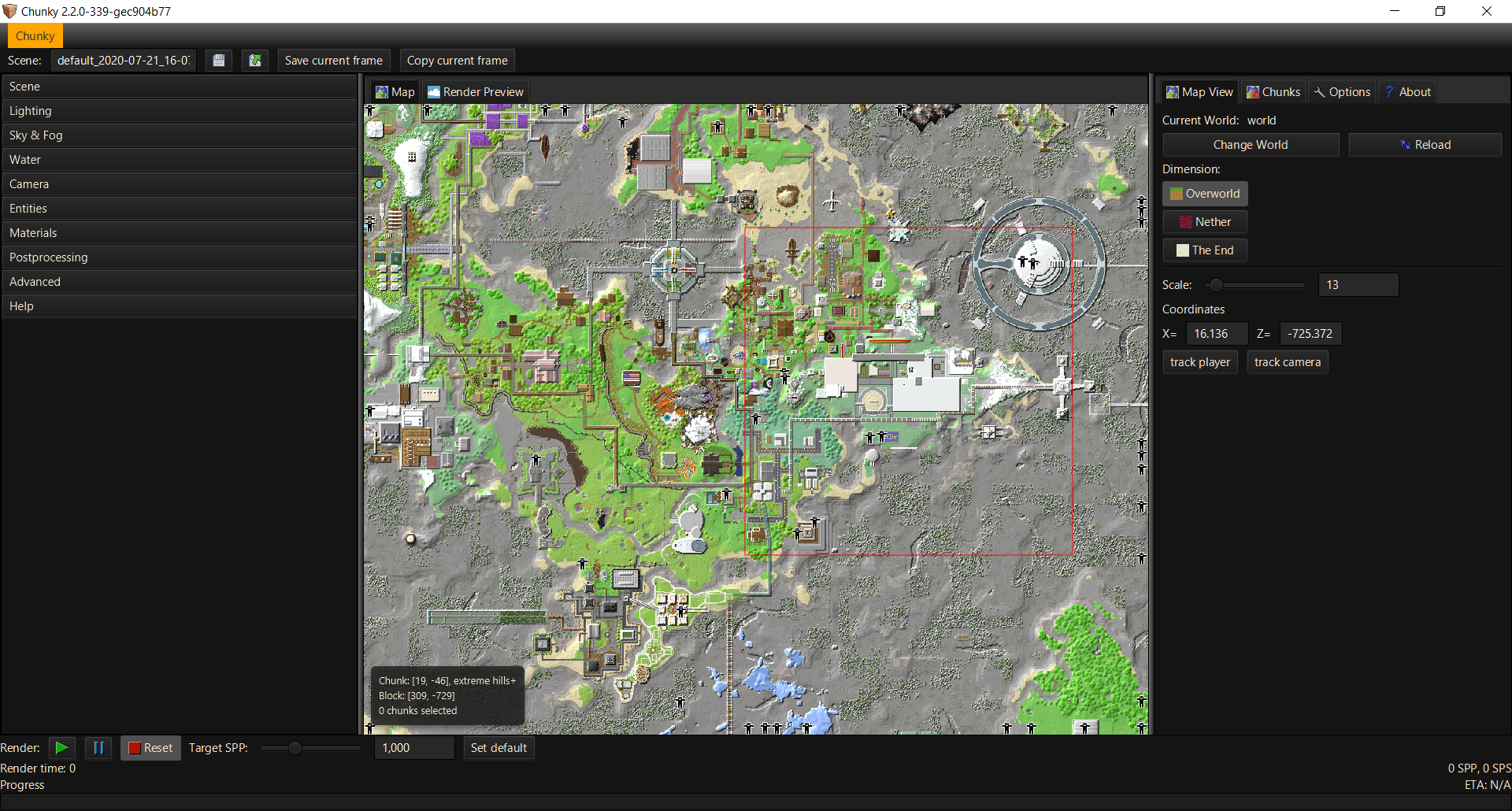Click the Chunky orange tab
The height and width of the screenshot is (811, 1512).
tap(35, 36)
